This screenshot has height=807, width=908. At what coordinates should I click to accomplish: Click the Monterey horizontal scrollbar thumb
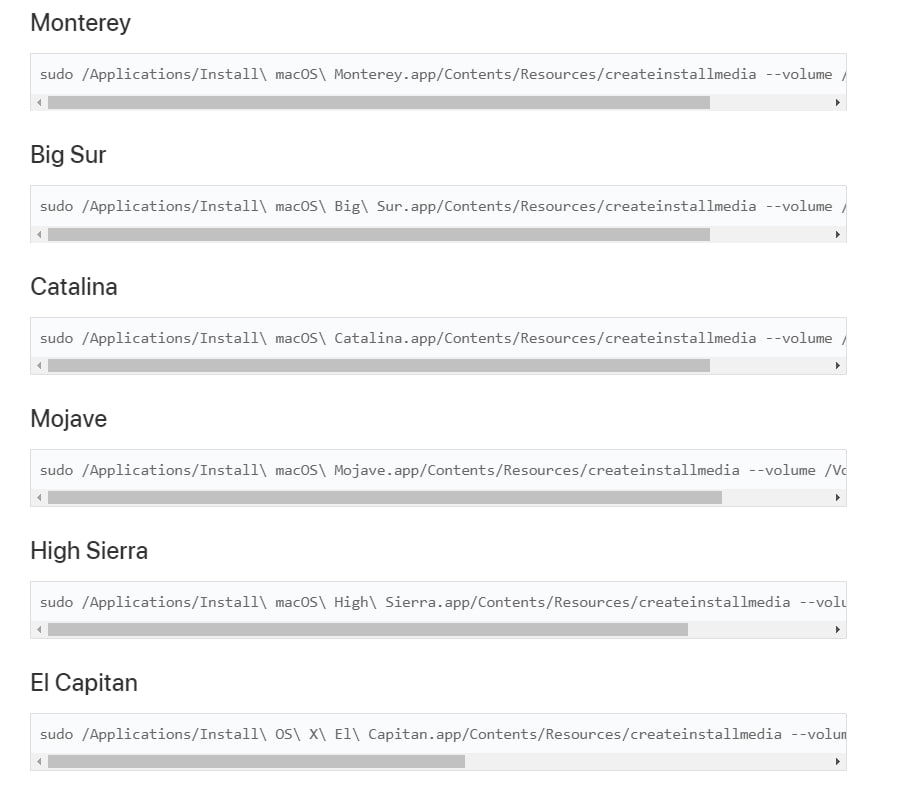(379, 102)
